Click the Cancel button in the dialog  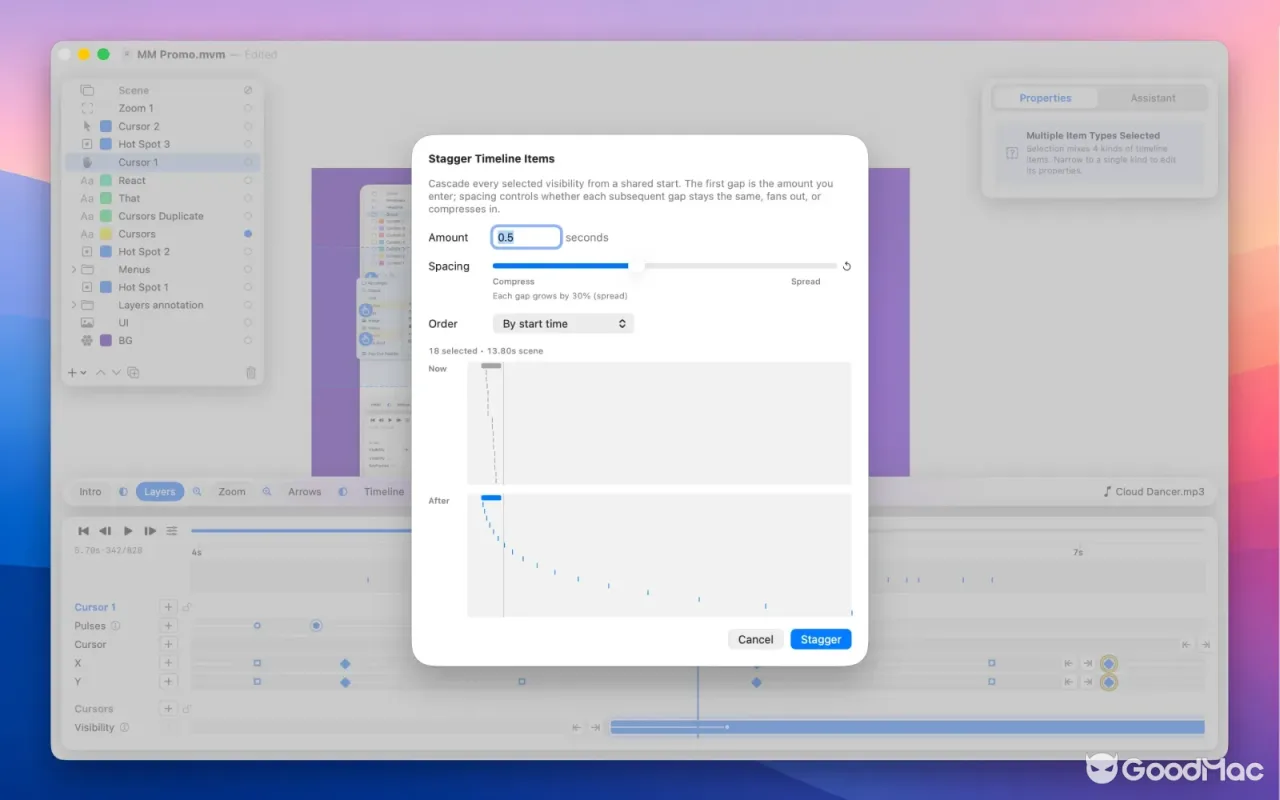pyautogui.click(x=756, y=639)
